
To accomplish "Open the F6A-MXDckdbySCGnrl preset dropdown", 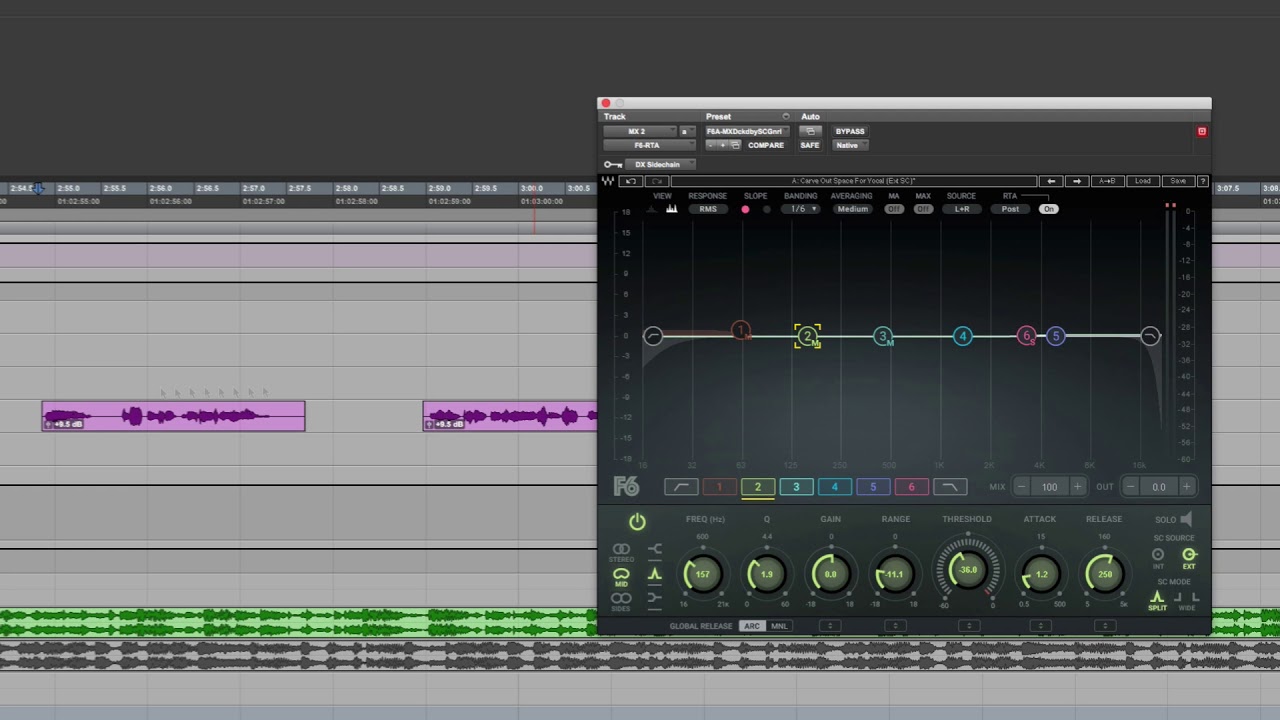I will [x=748, y=131].
